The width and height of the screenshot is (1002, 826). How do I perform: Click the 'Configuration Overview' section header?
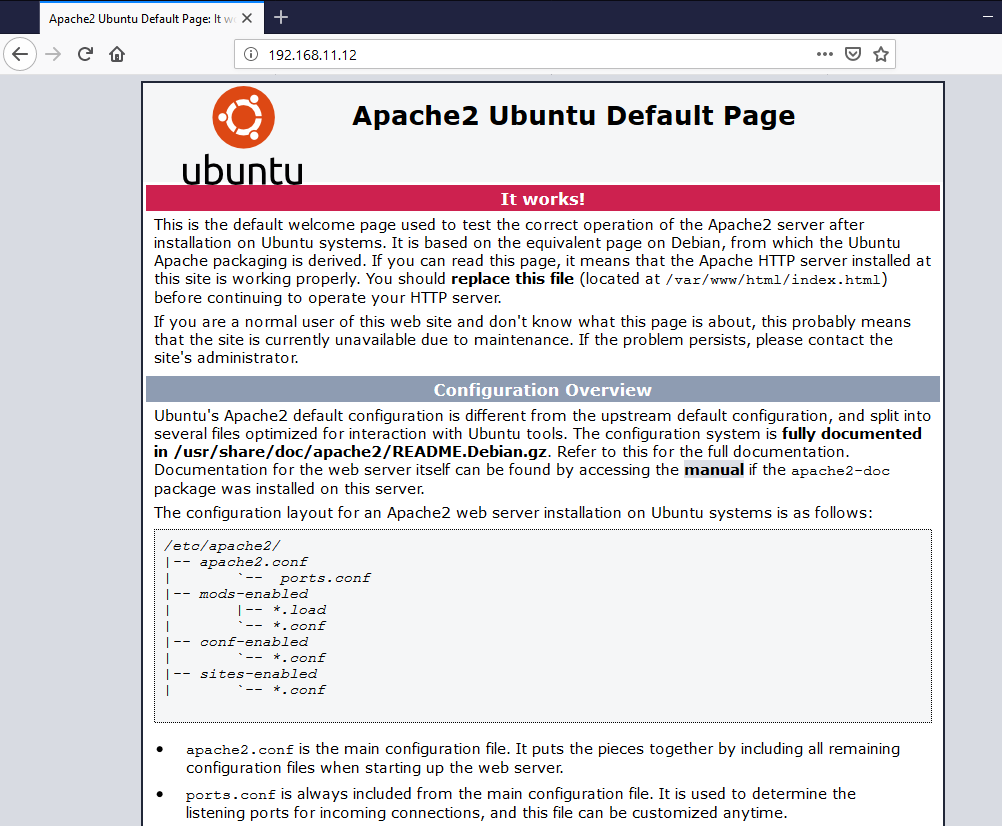tap(542, 390)
